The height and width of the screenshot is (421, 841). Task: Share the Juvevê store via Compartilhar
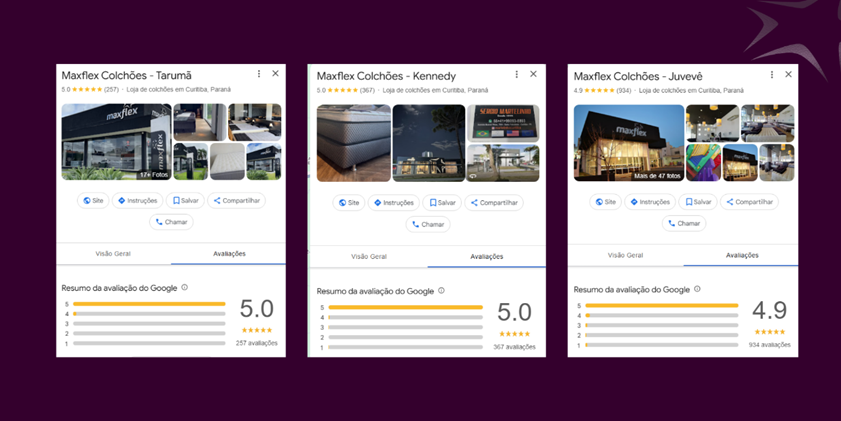click(749, 202)
